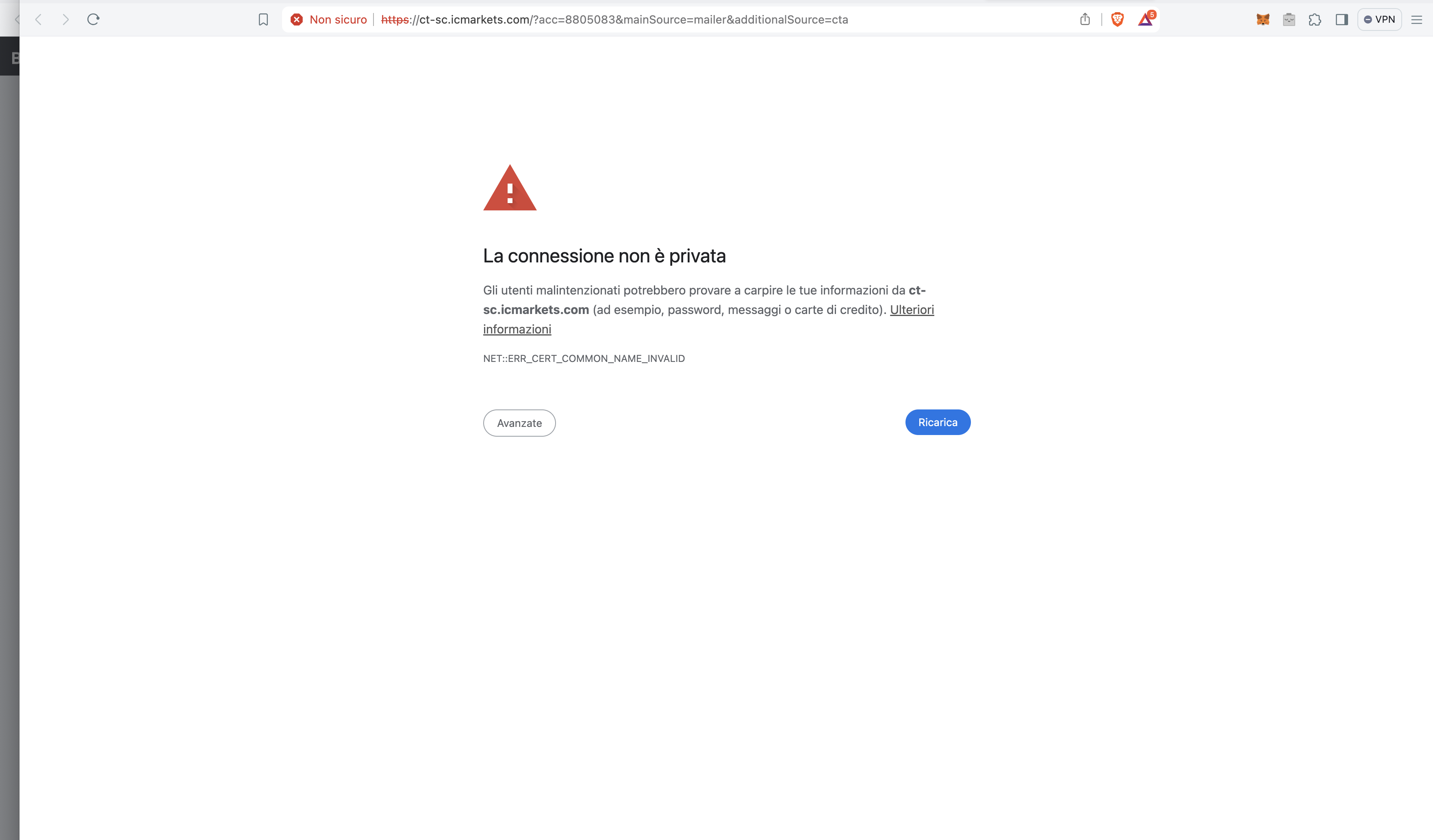Open the Non sicuro security warning indicator
The width and height of the screenshot is (1433, 840).
(x=329, y=19)
